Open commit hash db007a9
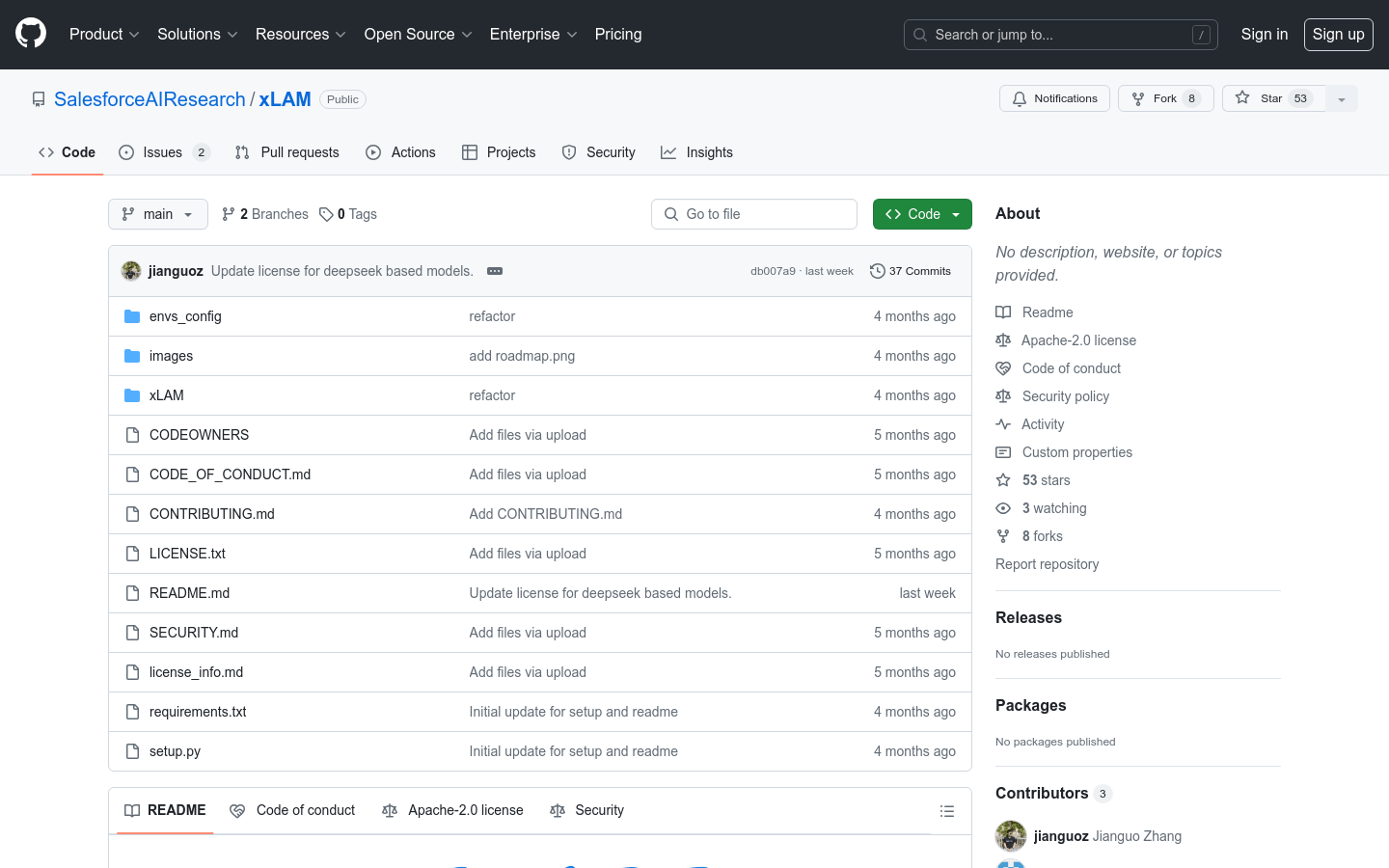 pos(773,271)
